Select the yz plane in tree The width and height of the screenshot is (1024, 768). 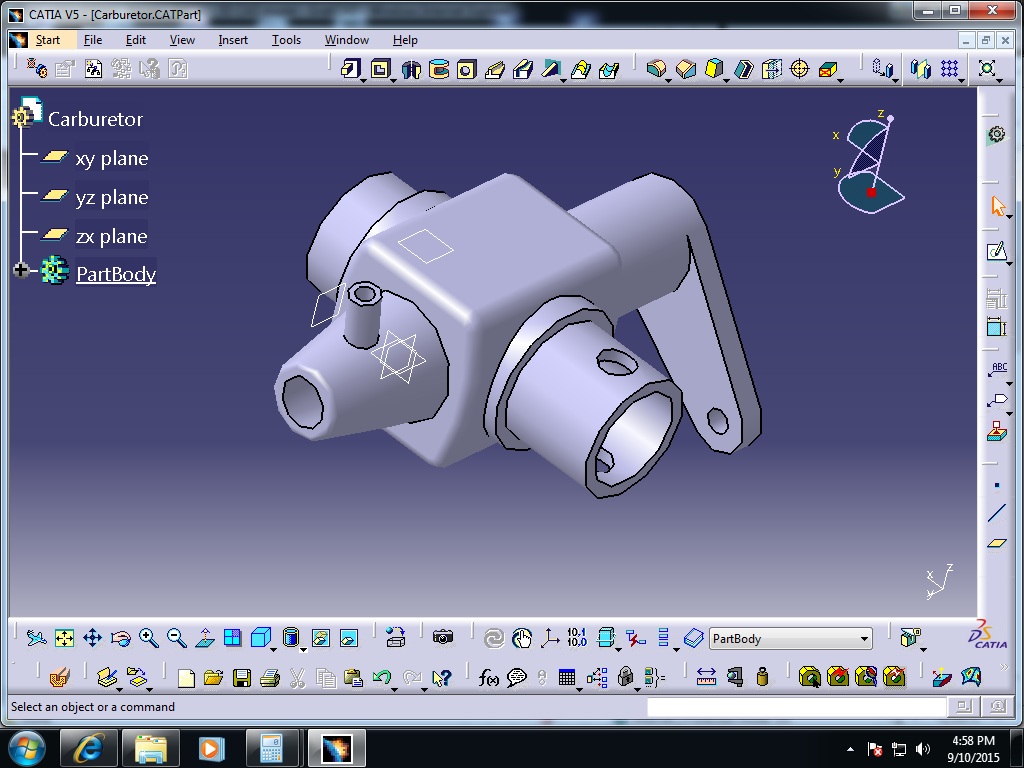pyautogui.click(x=112, y=197)
